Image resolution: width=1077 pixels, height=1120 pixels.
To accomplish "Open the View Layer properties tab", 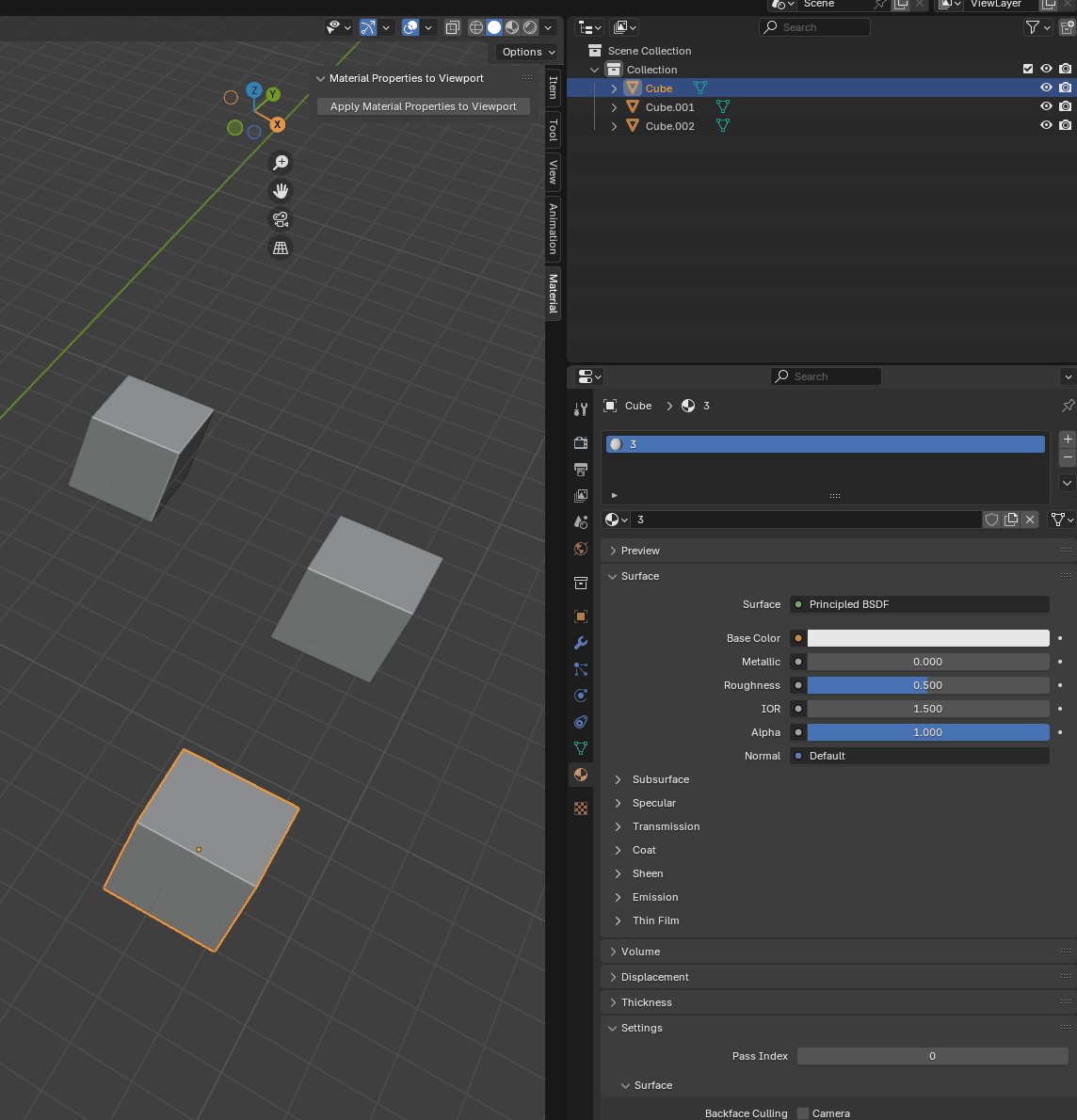I will [x=580, y=496].
